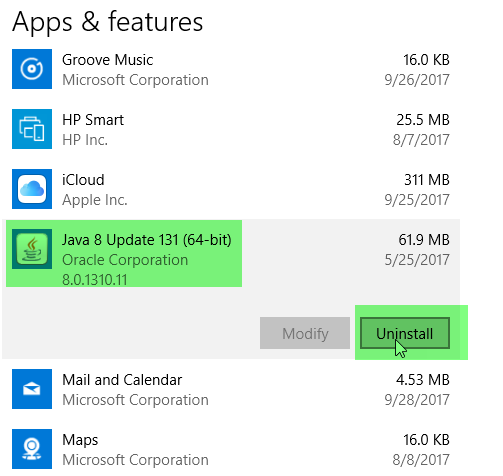Click the Oracle Corporation publisher text
This screenshot has height=476, width=503.
[x=125, y=260]
